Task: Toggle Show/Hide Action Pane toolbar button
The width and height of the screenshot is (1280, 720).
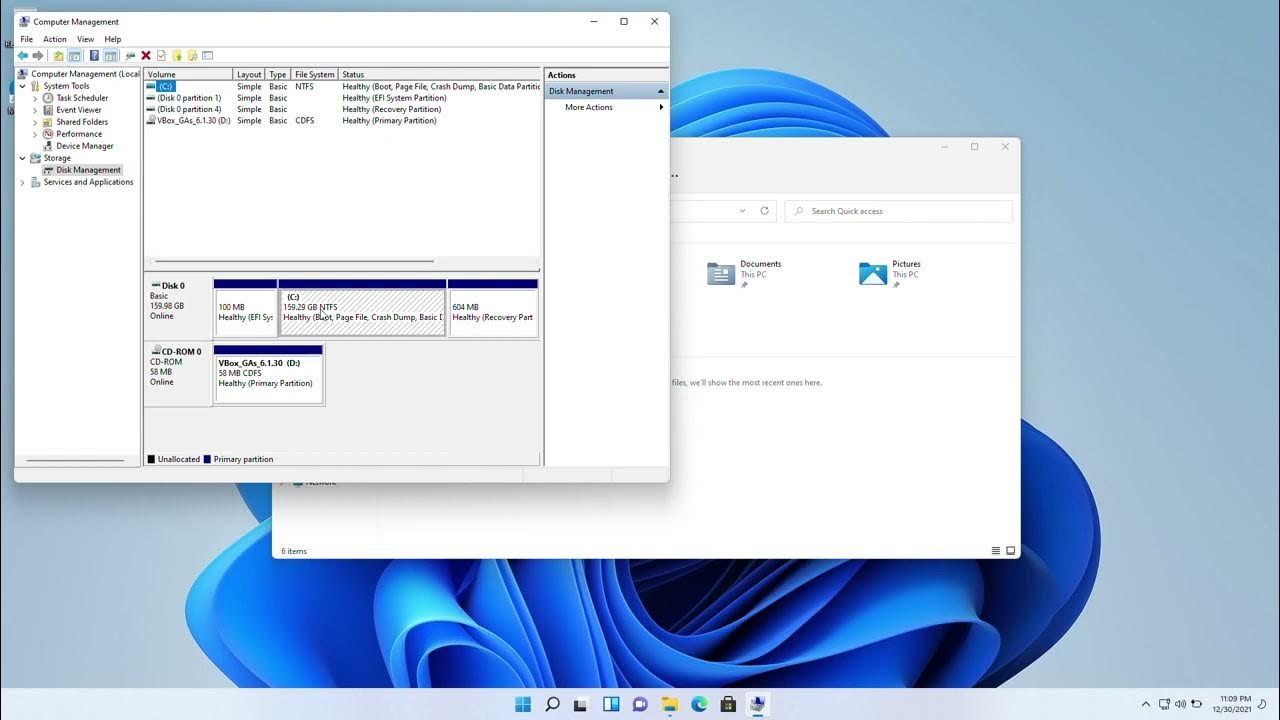Action: (110, 56)
